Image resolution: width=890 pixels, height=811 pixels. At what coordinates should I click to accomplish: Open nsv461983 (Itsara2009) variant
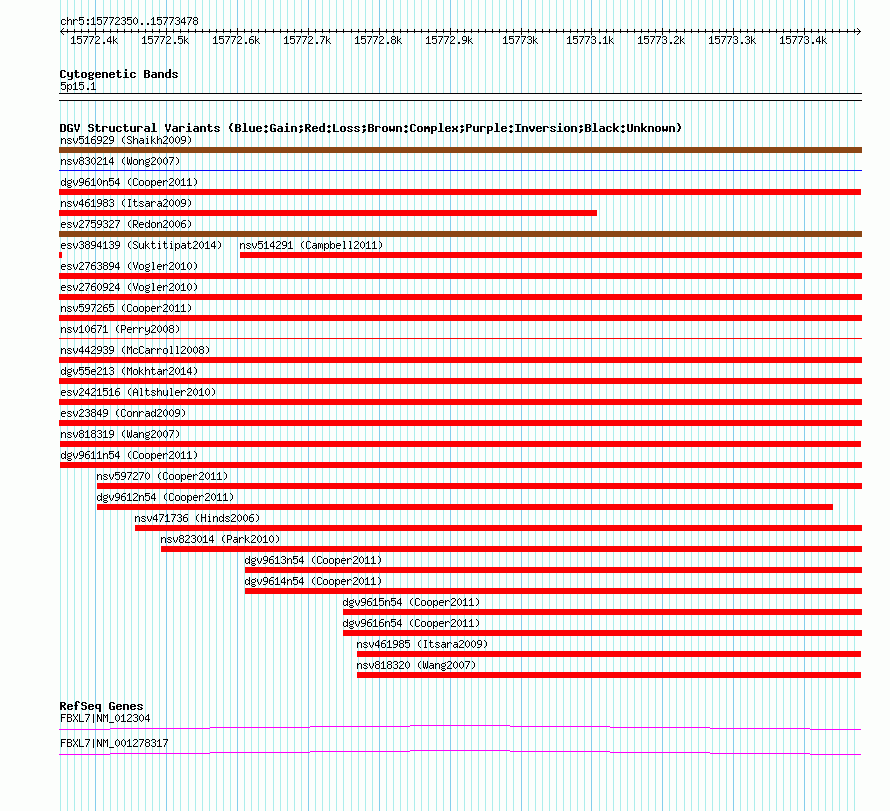click(126, 203)
